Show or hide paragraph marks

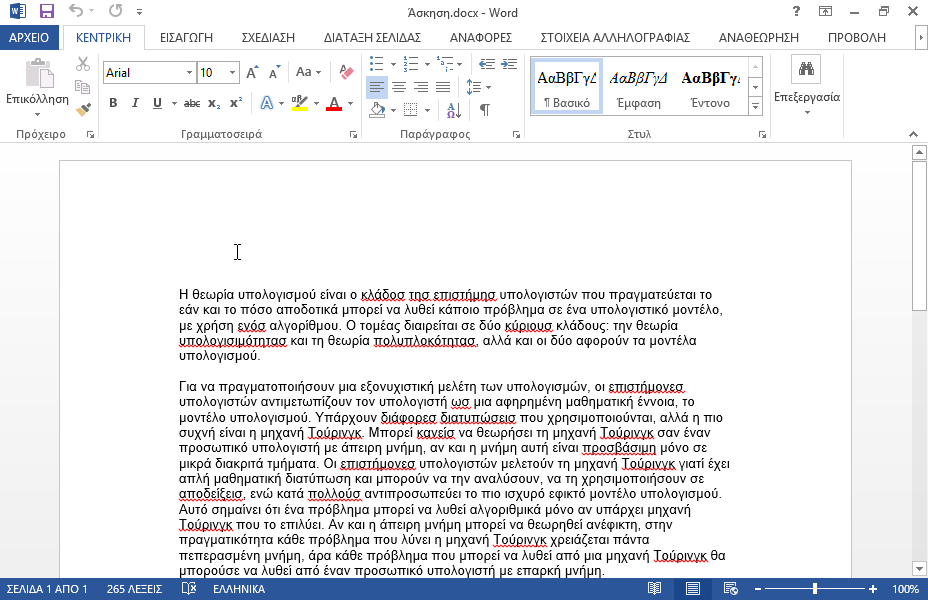[485, 109]
